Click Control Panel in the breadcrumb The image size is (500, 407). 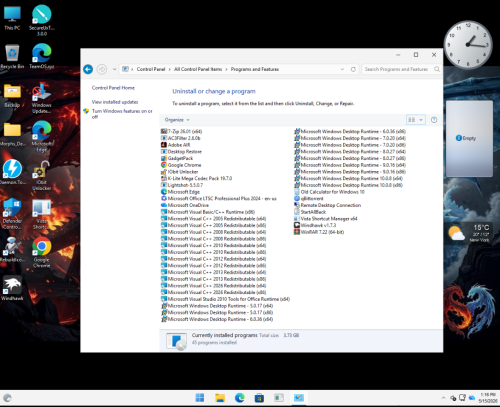click(x=151, y=69)
